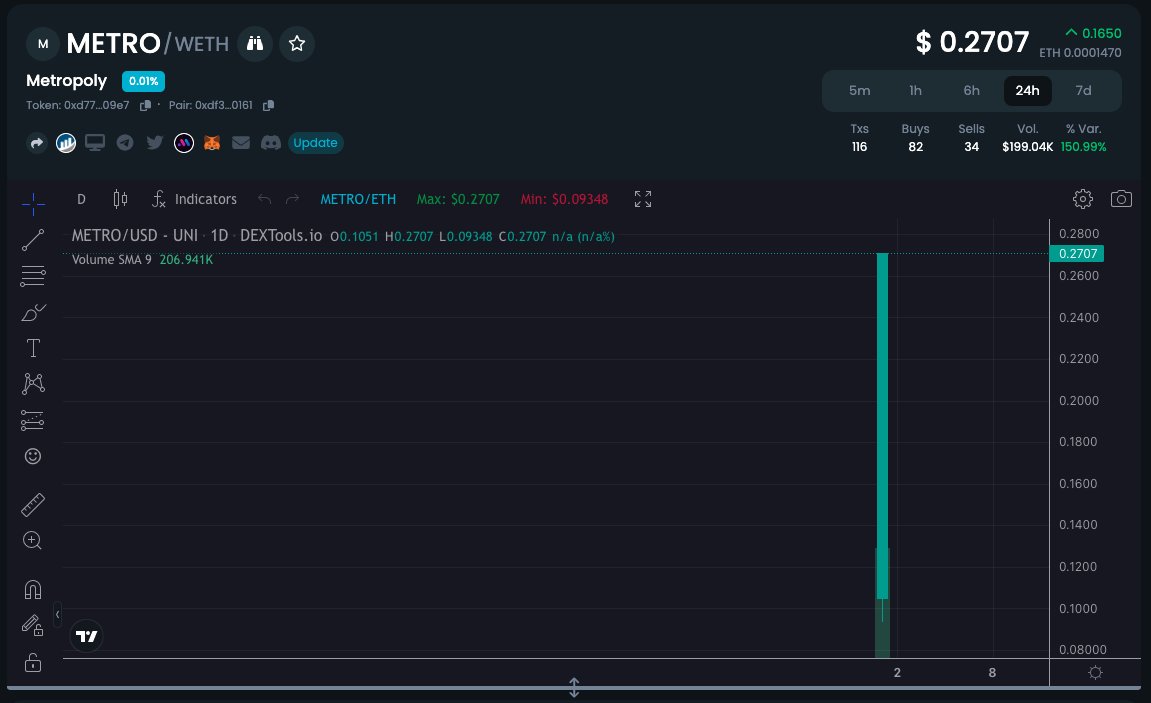Switch stats to the 5m tab
The height and width of the screenshot is (703, 1151).
pos(860,90)
